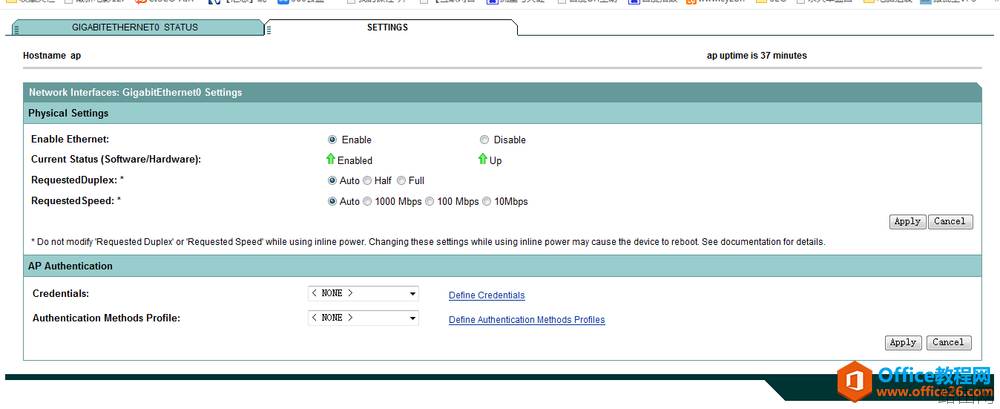Click the inline power warning note text
Image resolution: width=1000 pixels, height=409 pixels.
[428, 242]
